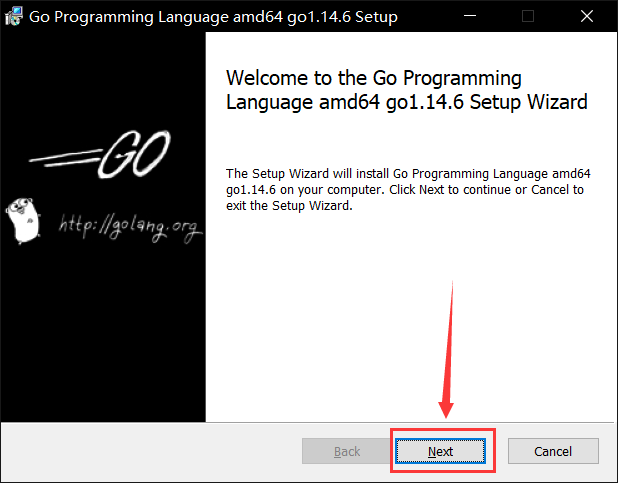618x483 pixels.
Task: Click 'go1.14.6' in the description paragraph
Action: 251,190
